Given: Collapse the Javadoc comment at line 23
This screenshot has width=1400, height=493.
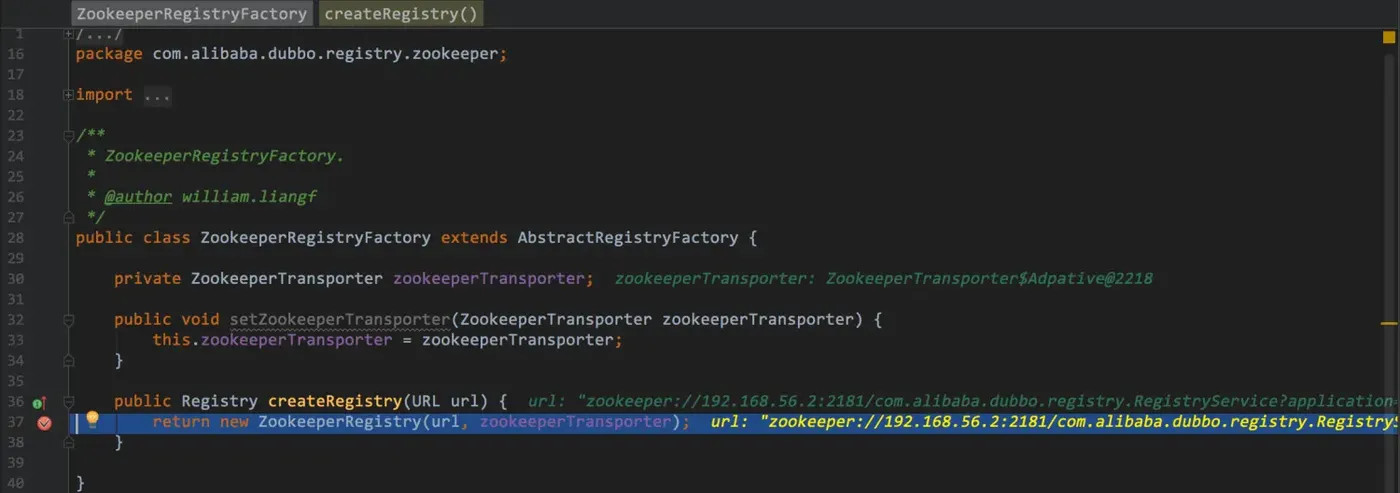Looking at the screenshot, I should click(x=68, y=135).
